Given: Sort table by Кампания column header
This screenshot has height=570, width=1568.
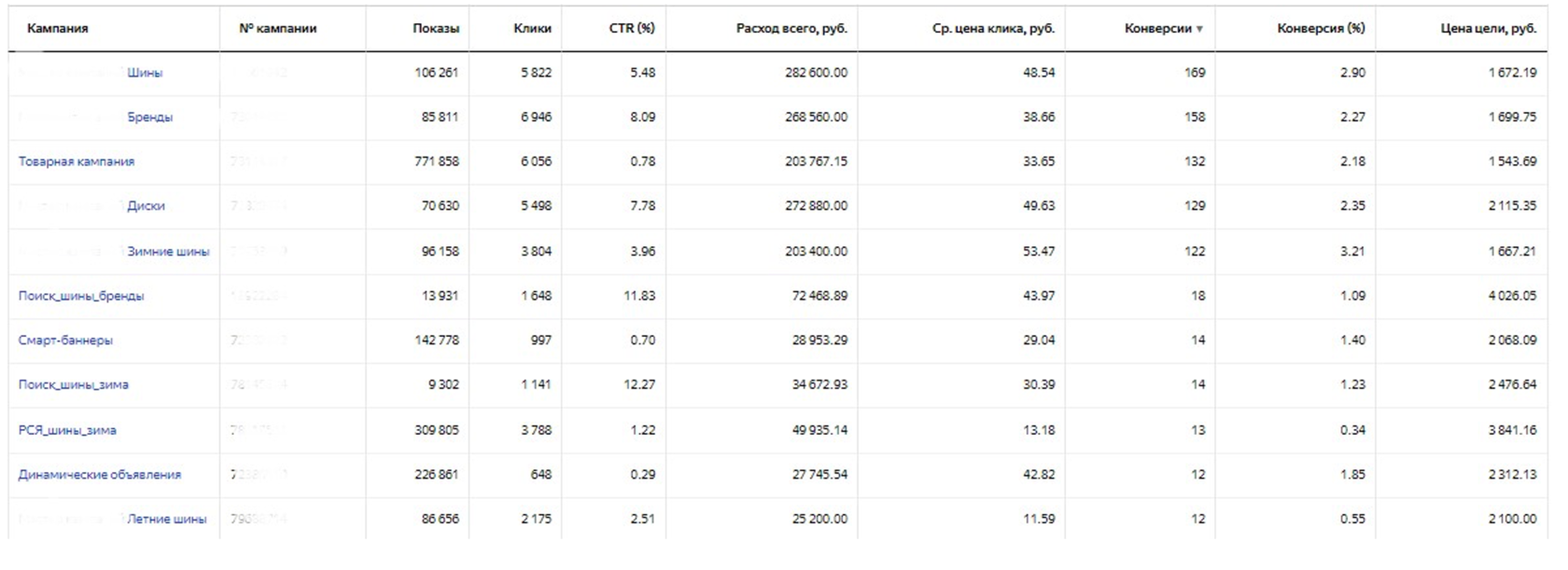Looking at the screenshot, I should 58,29.
